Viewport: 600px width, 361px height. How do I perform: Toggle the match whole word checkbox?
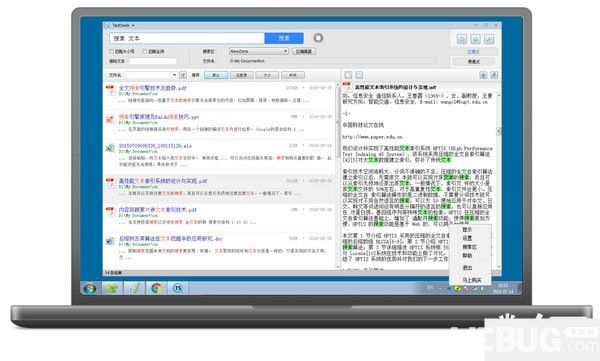coord(145,51)
